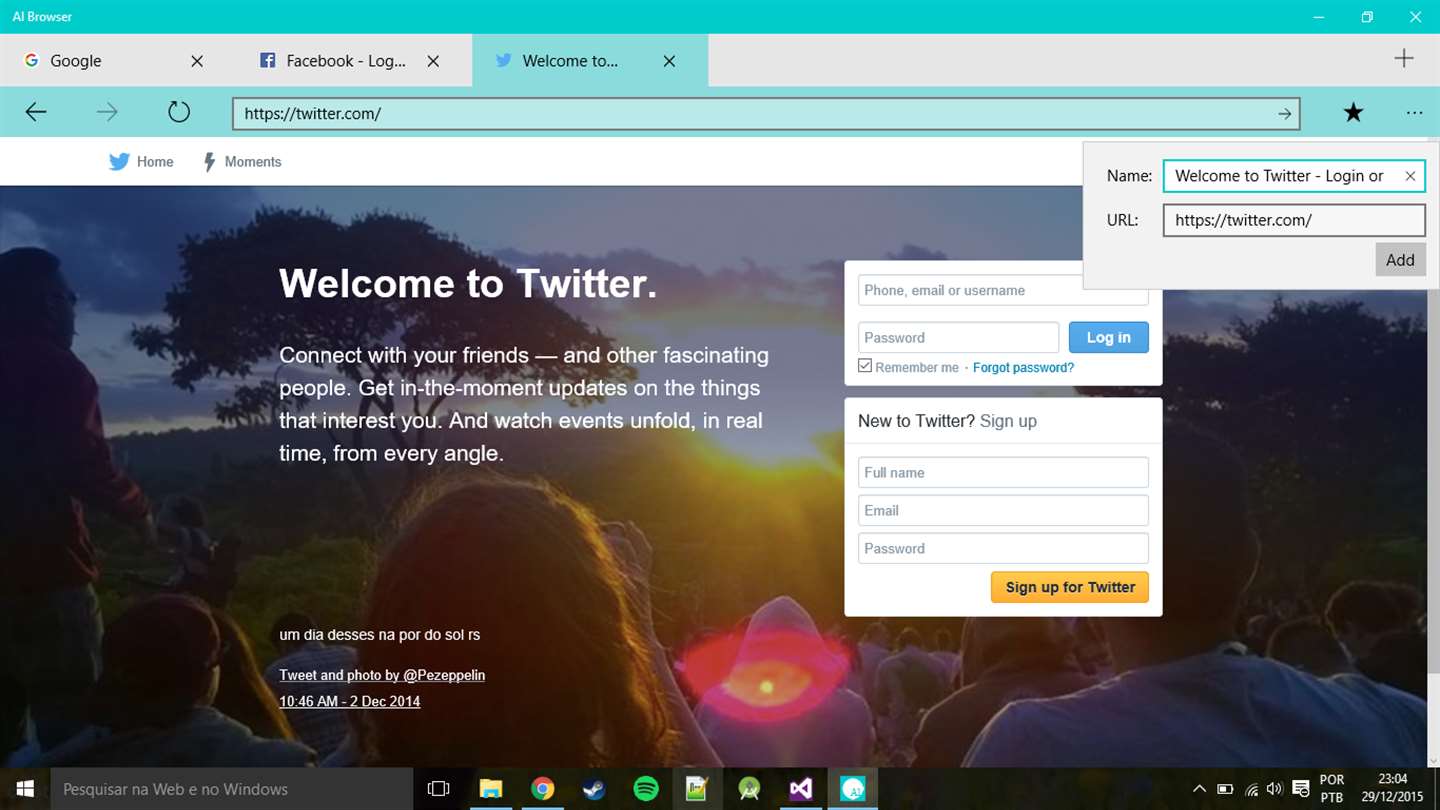
Task: Focus the browser address bar
Action: [x=766, y=114]
